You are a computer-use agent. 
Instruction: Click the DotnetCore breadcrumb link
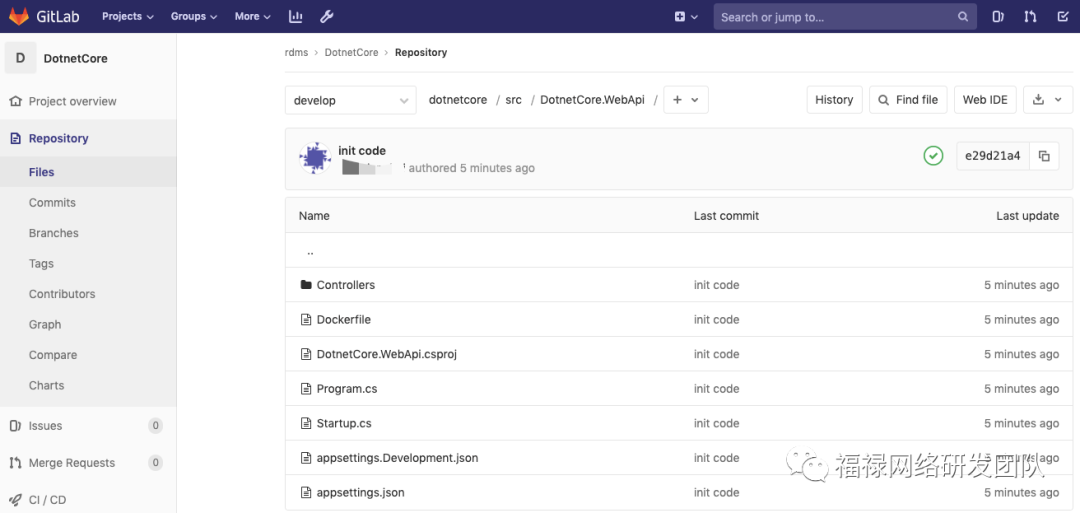pyautogui.click(x=351, y=52)
